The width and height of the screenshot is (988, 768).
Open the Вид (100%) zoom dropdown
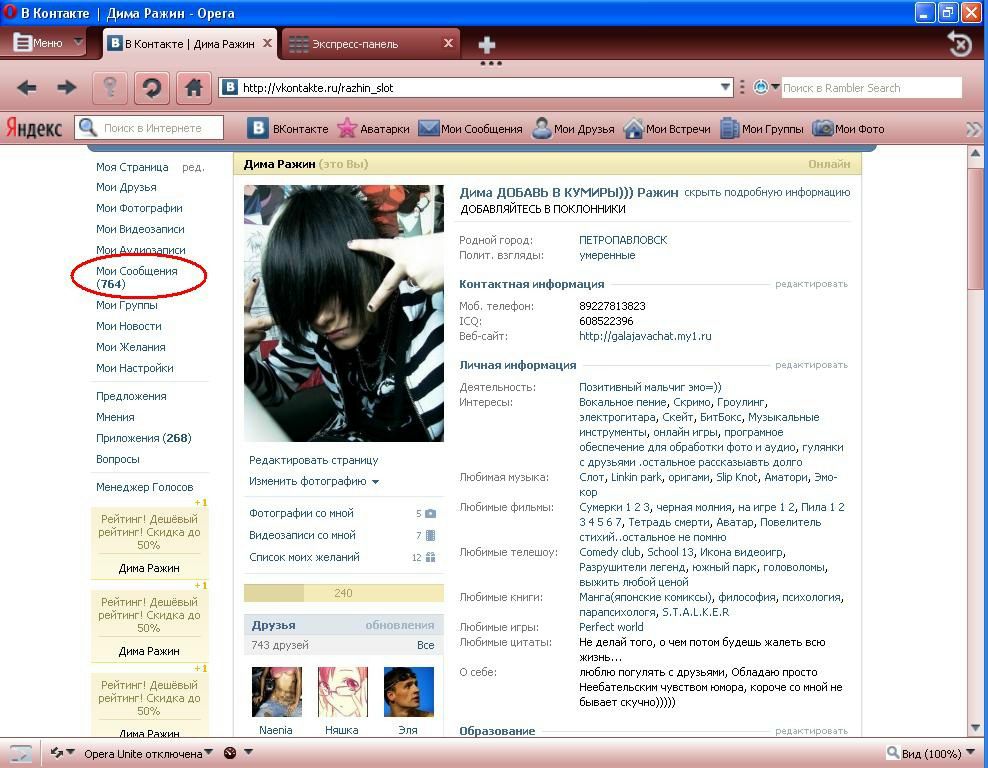pyautogui.click(x=970, y=752)
